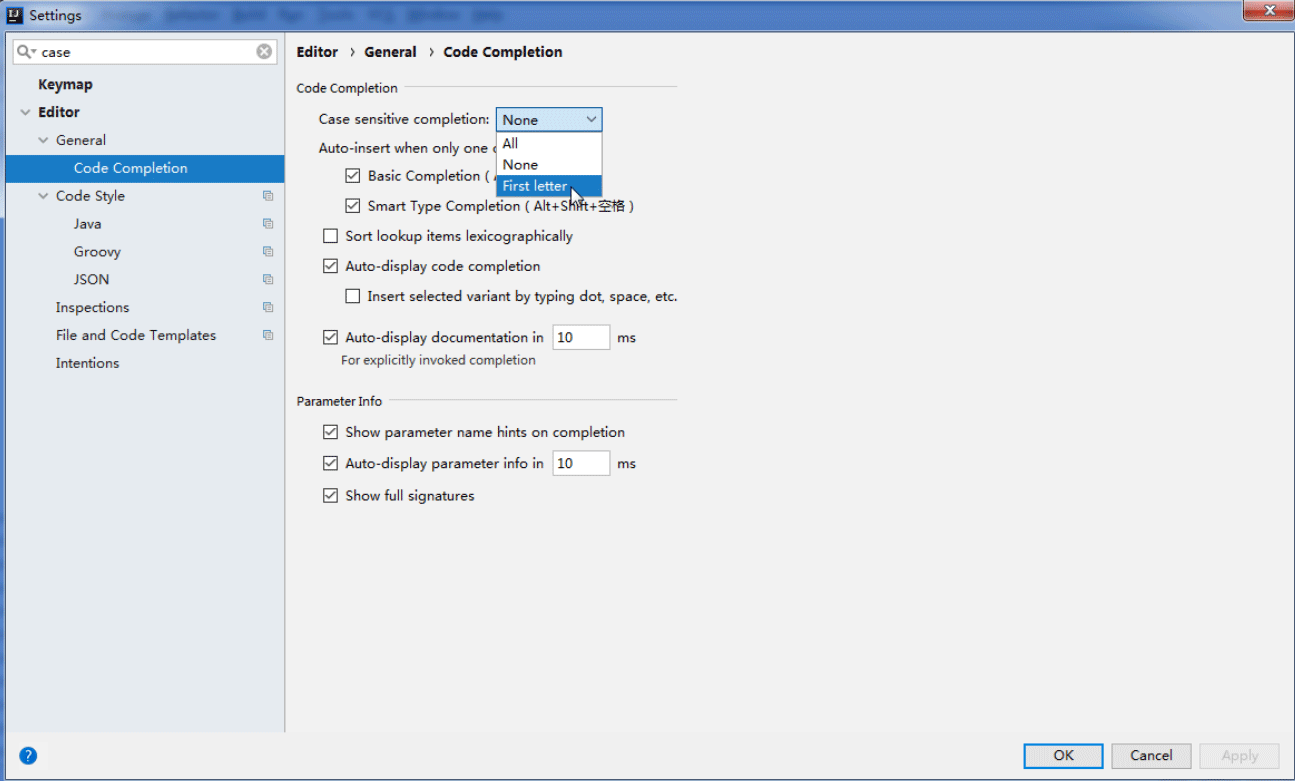Click the copy icon beside Java

click(268, 224)
